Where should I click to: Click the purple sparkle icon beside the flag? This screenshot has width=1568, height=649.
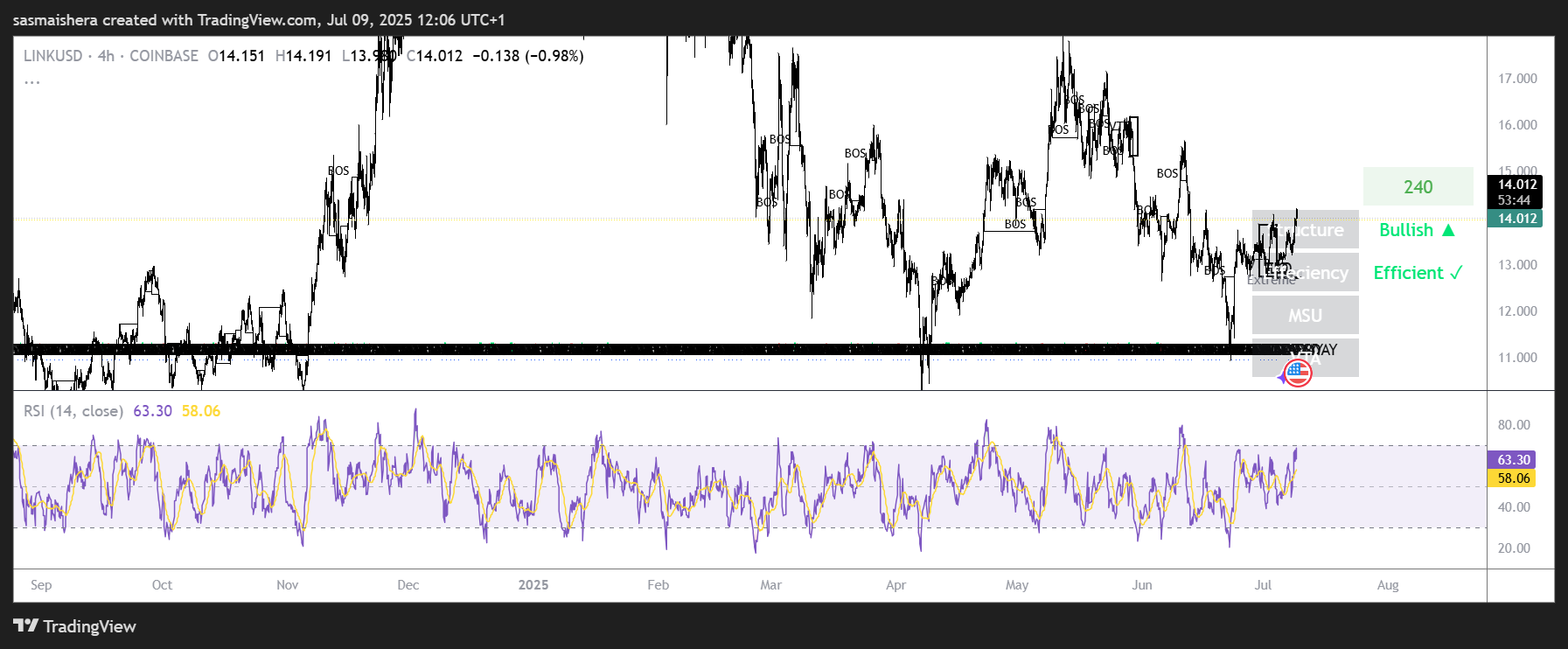1283,378
